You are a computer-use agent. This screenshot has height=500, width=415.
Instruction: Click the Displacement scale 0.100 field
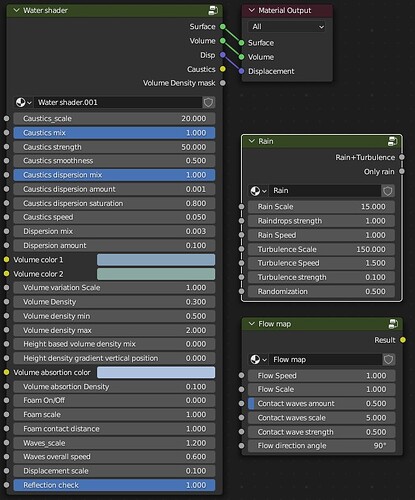(114, 471)
